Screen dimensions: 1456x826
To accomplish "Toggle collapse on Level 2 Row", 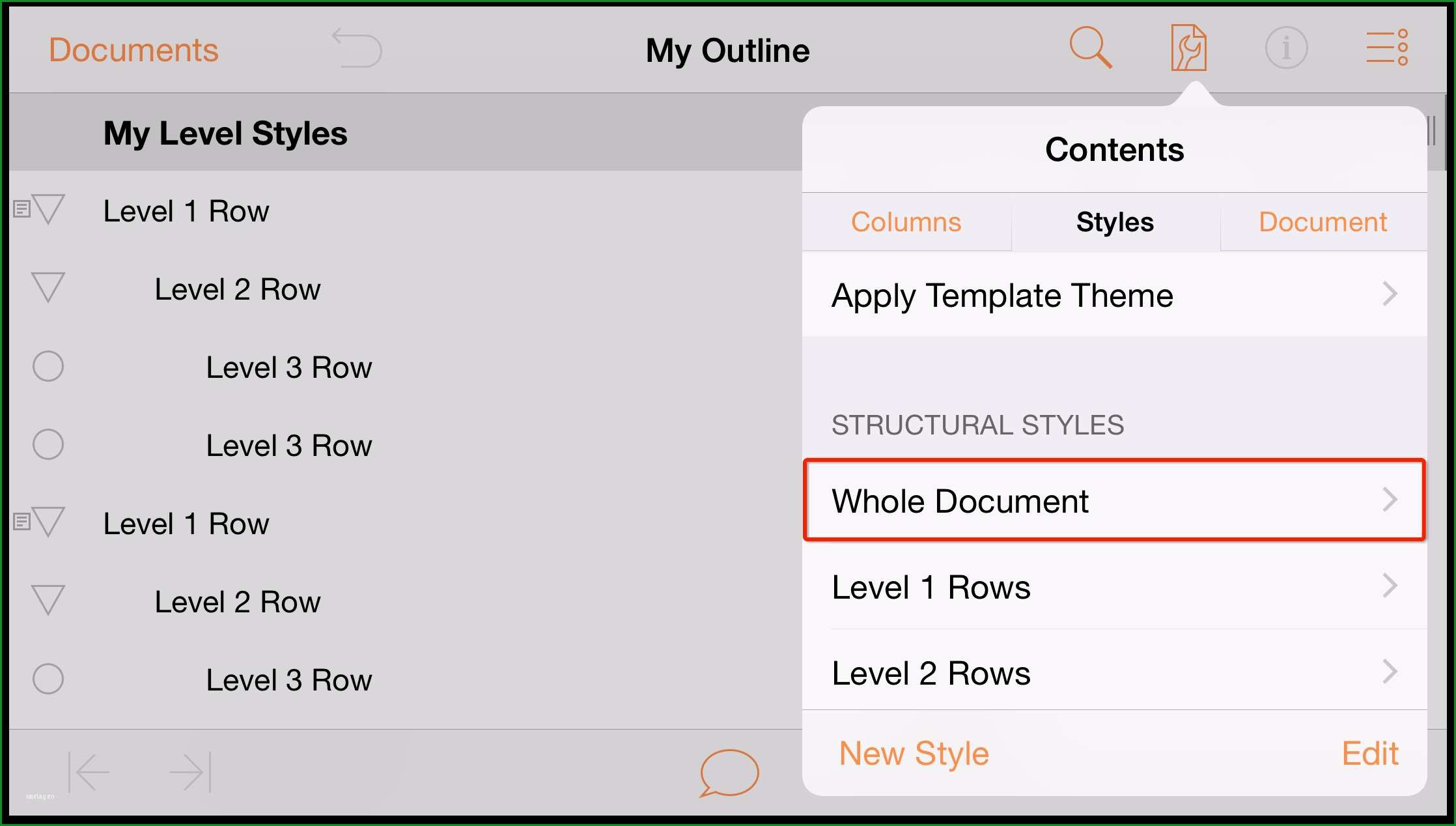I will pos(49,288).
